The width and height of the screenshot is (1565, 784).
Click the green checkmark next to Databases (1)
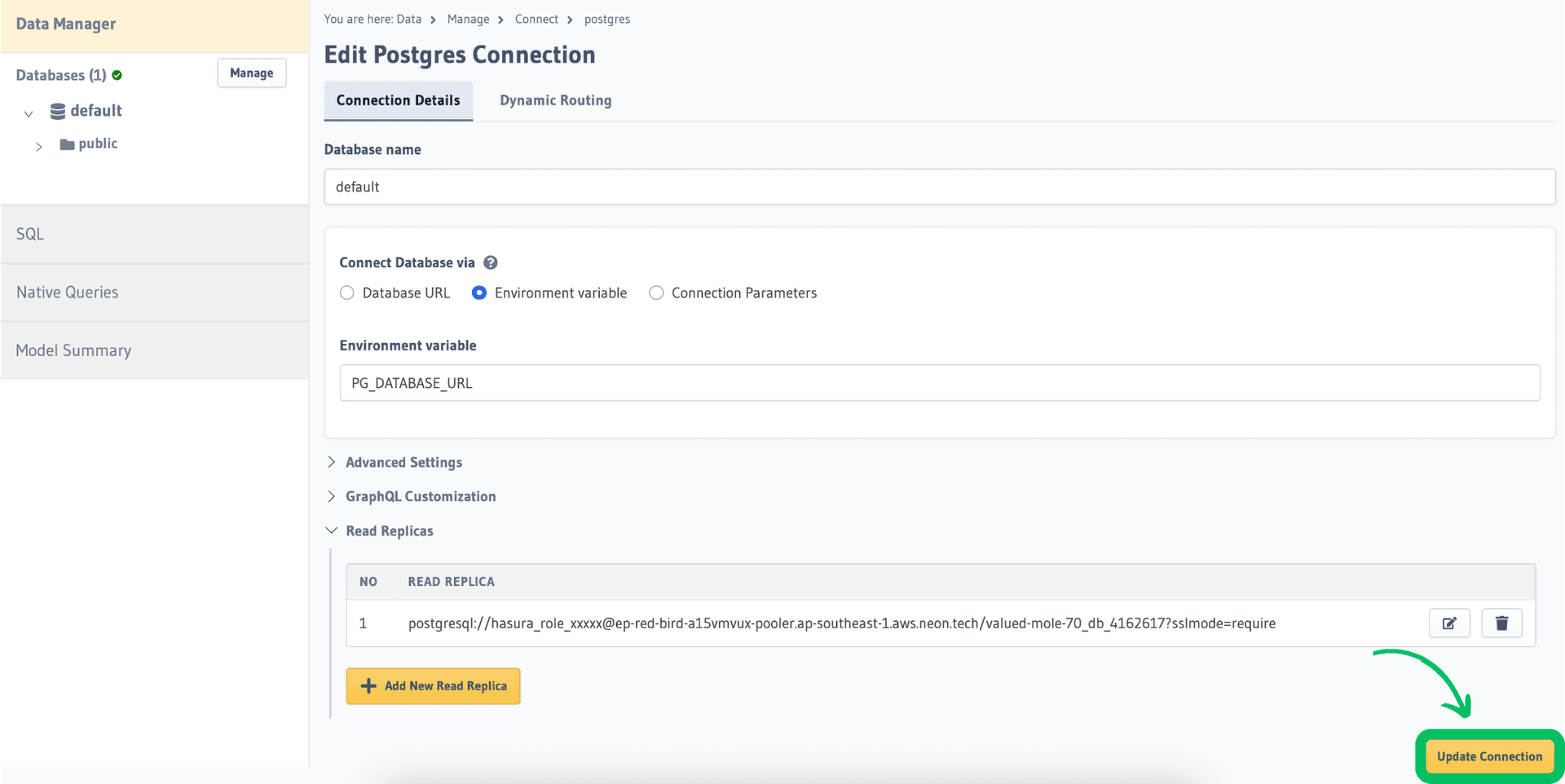(117, 75)
